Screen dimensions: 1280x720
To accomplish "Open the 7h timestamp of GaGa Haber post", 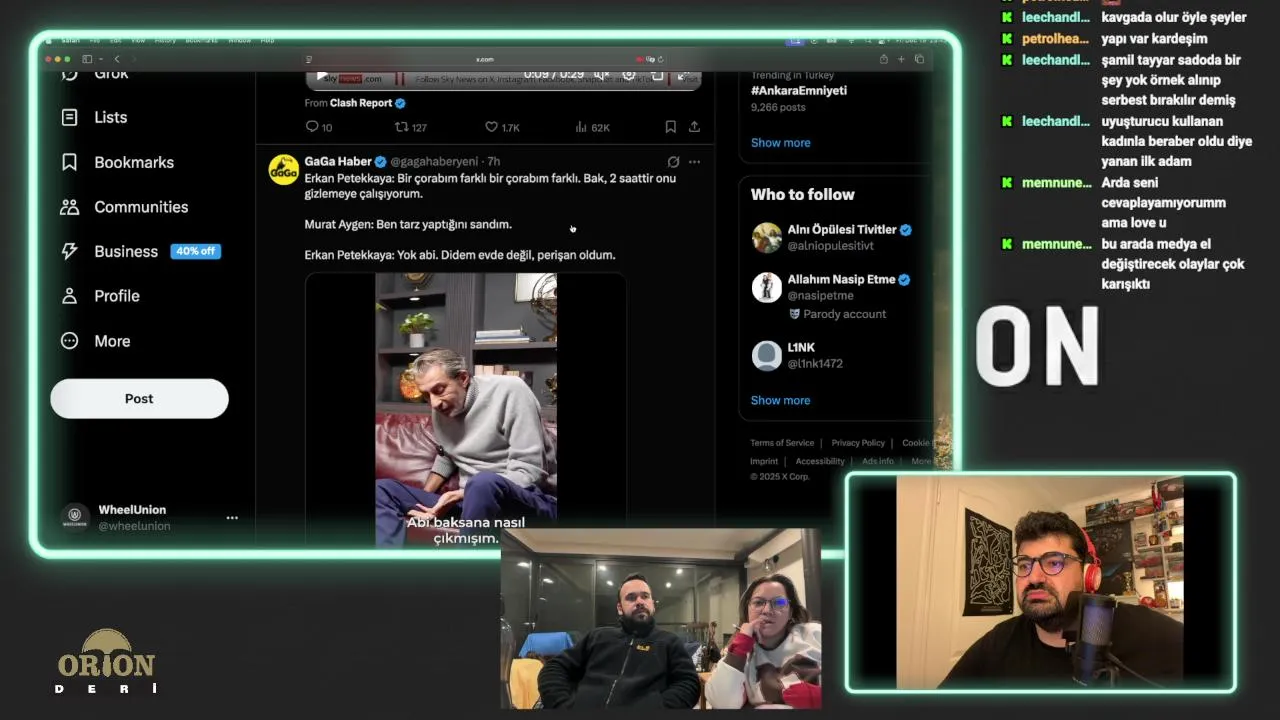I will (493, 161).
